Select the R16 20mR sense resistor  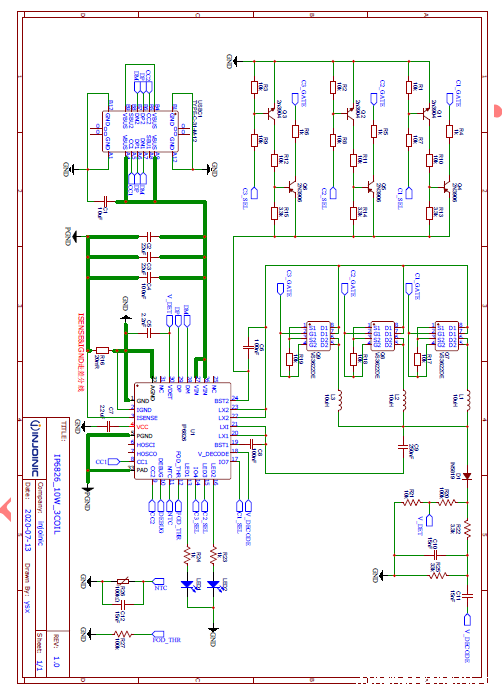pyautogui.click(x=103, y=351)
